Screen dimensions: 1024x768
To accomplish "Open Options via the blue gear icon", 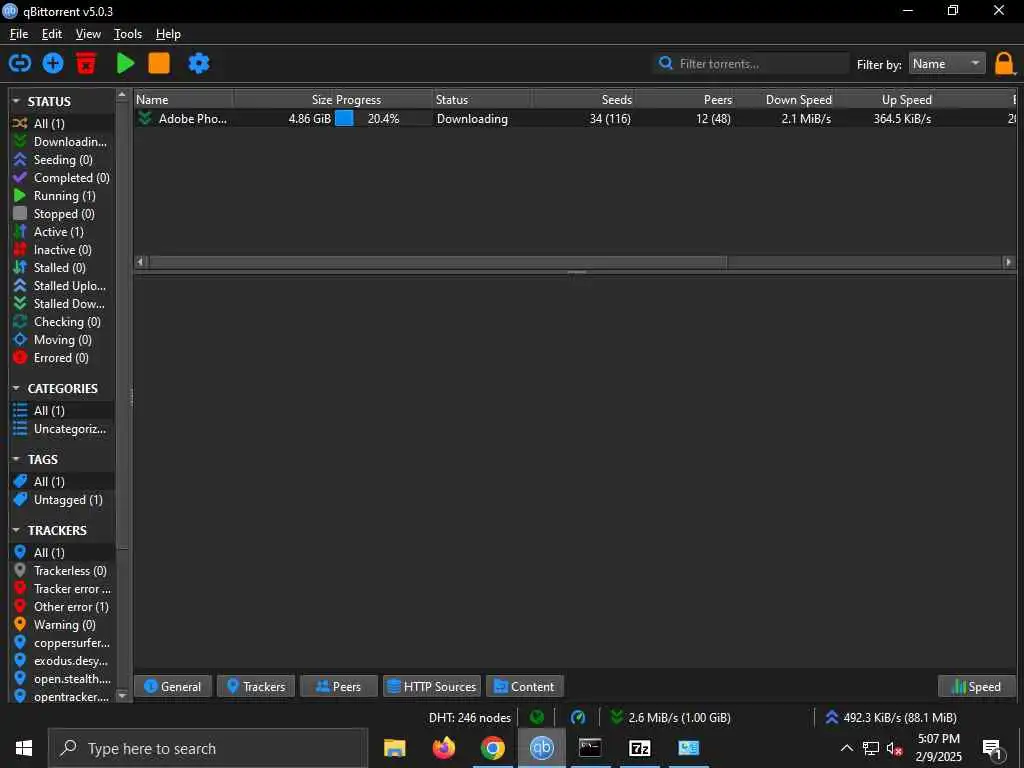I will pos(199,63).
